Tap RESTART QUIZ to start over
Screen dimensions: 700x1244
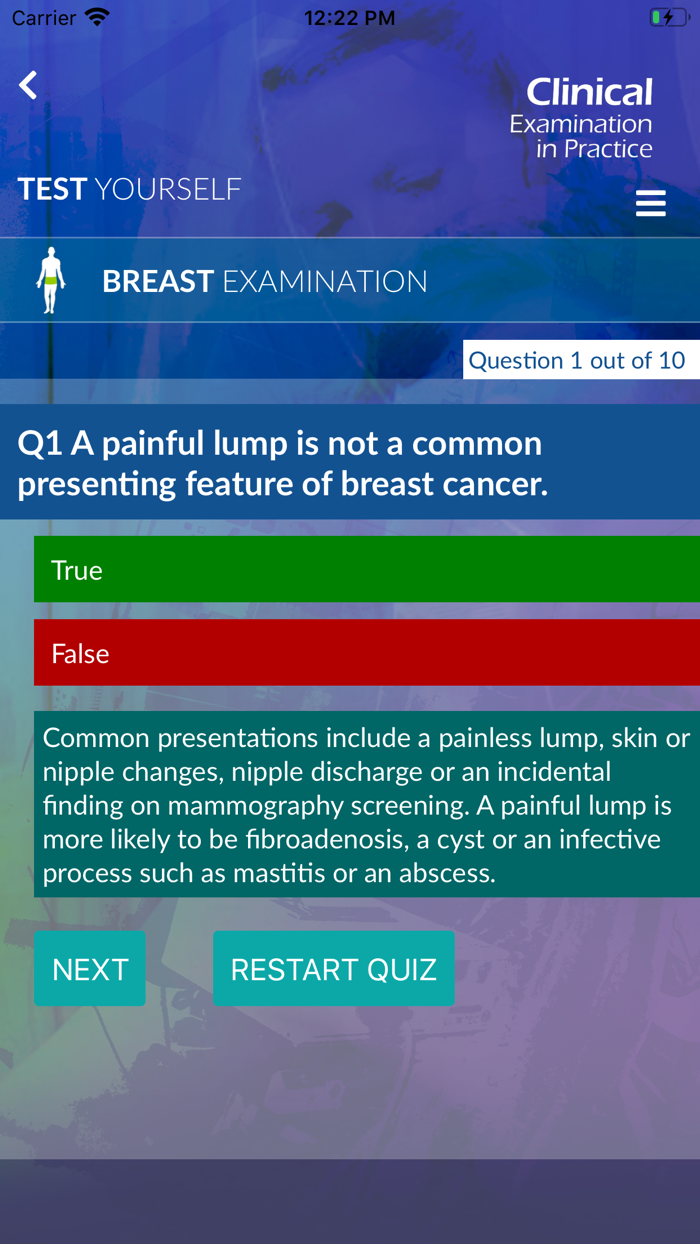coord(334,967)
